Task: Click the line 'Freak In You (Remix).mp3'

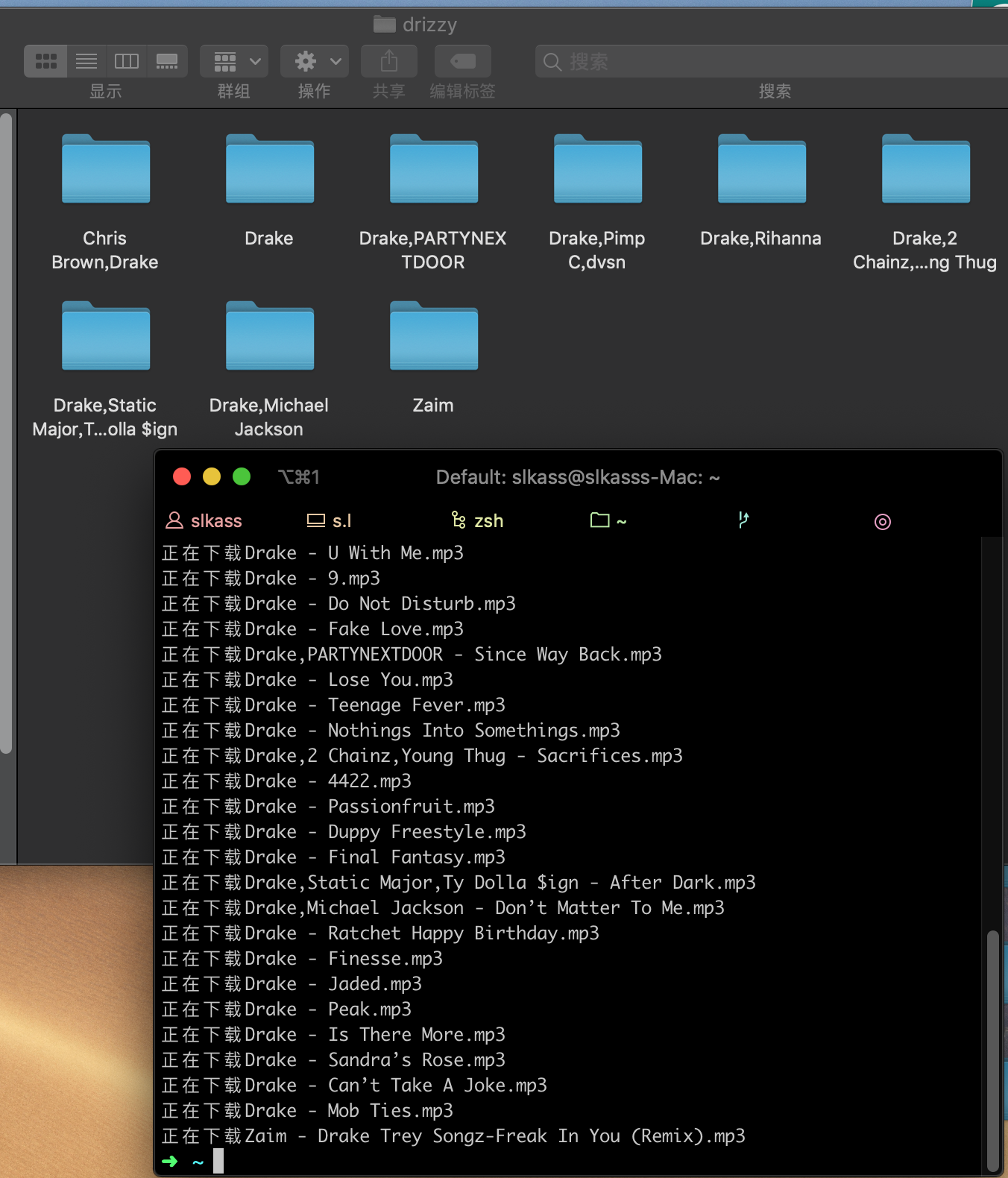Action: point(453,1136)
